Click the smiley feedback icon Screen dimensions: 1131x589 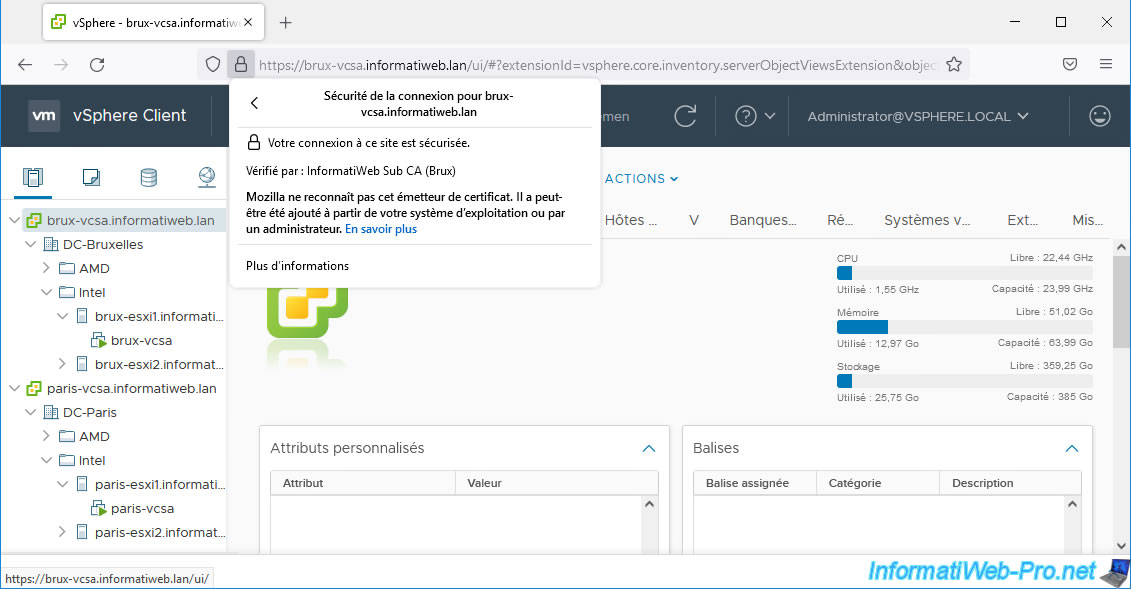coord(1100,116)
